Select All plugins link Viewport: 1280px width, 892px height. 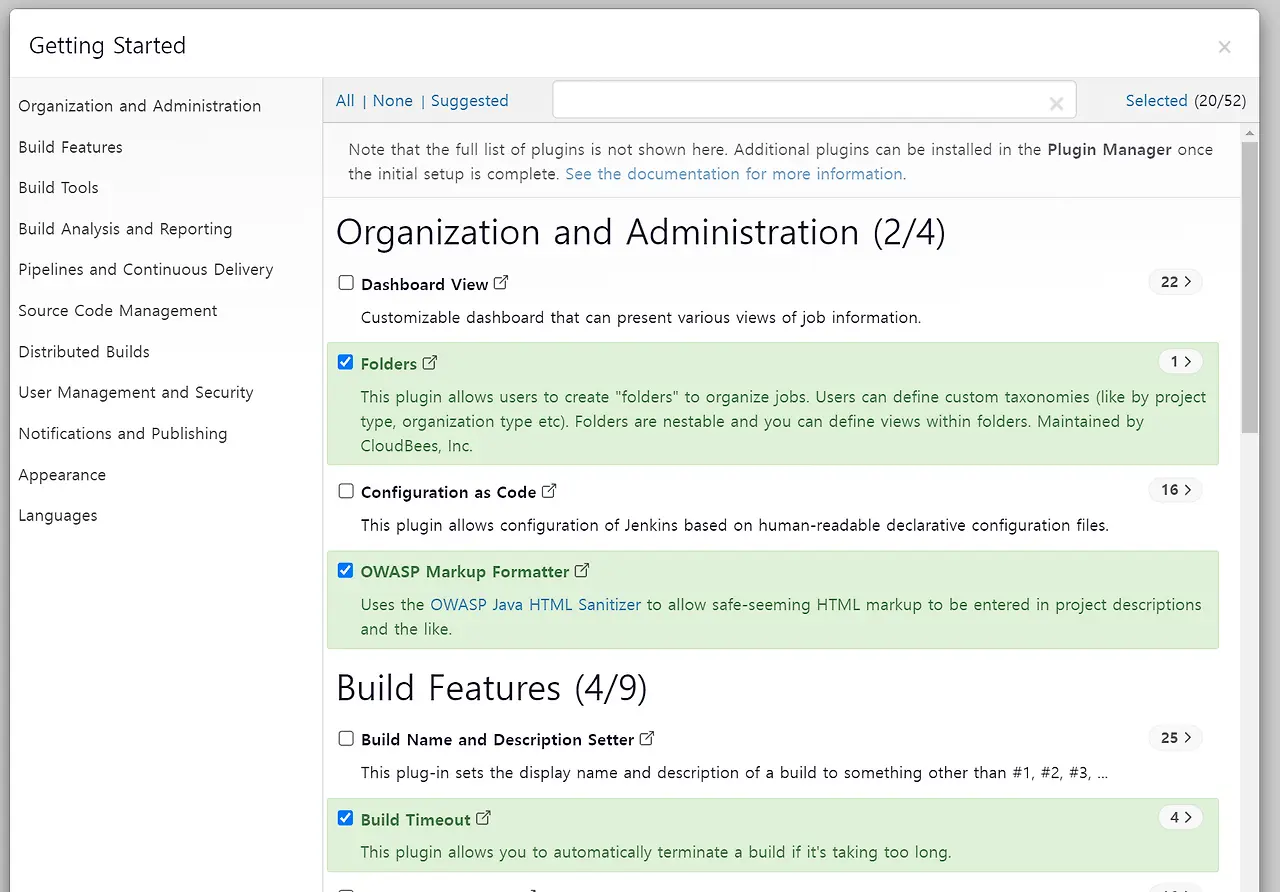point(345,101)
